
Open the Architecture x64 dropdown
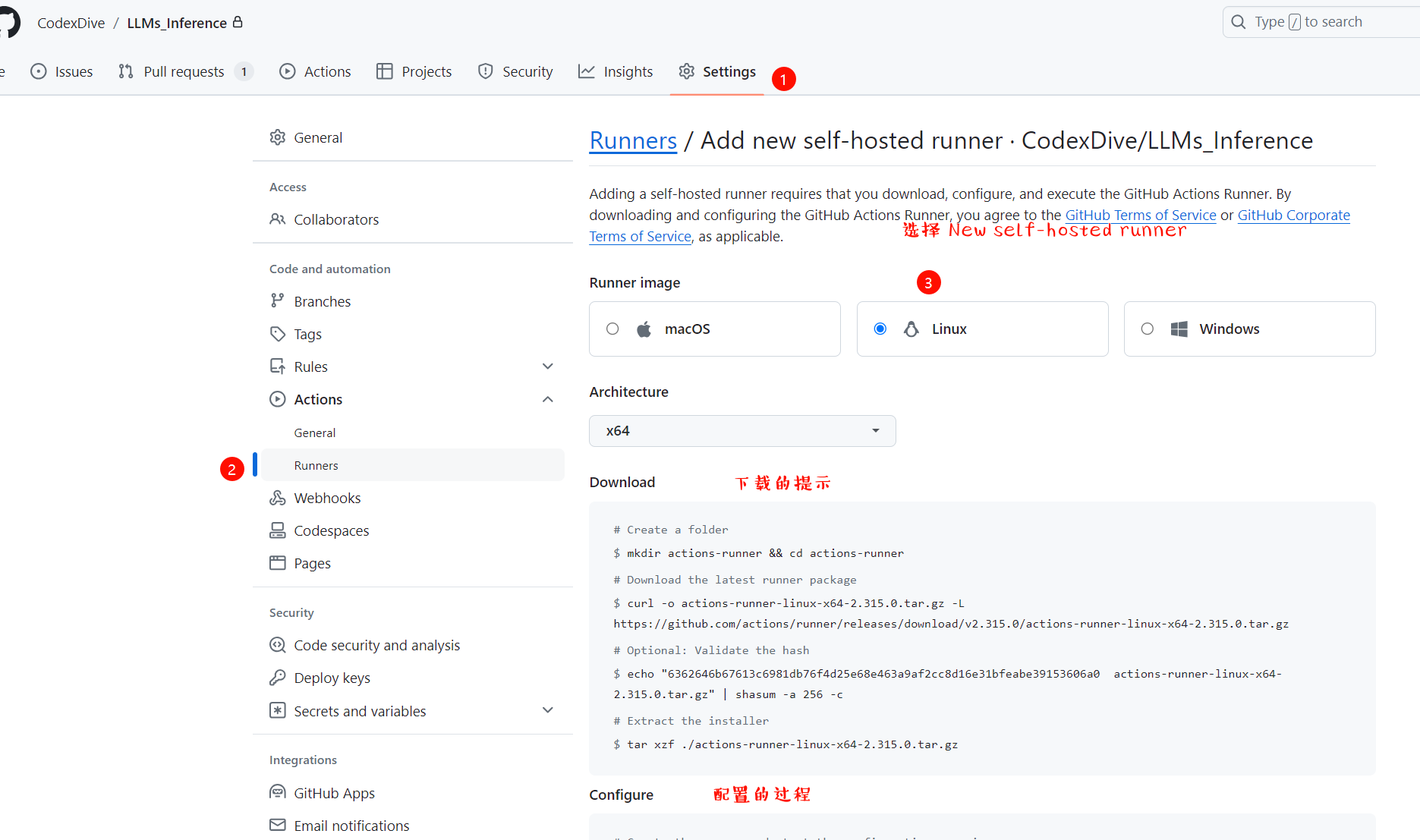(742, 431)
